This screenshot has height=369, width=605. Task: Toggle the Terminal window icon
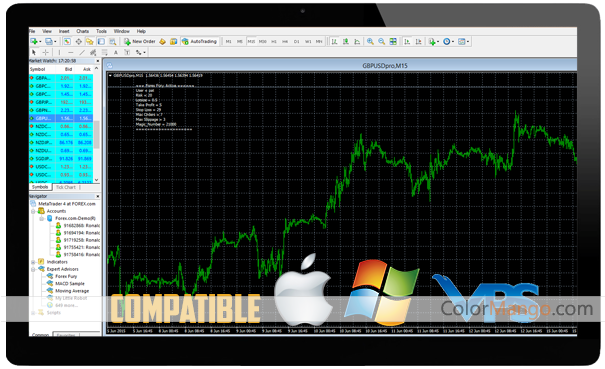coord(101,41)
